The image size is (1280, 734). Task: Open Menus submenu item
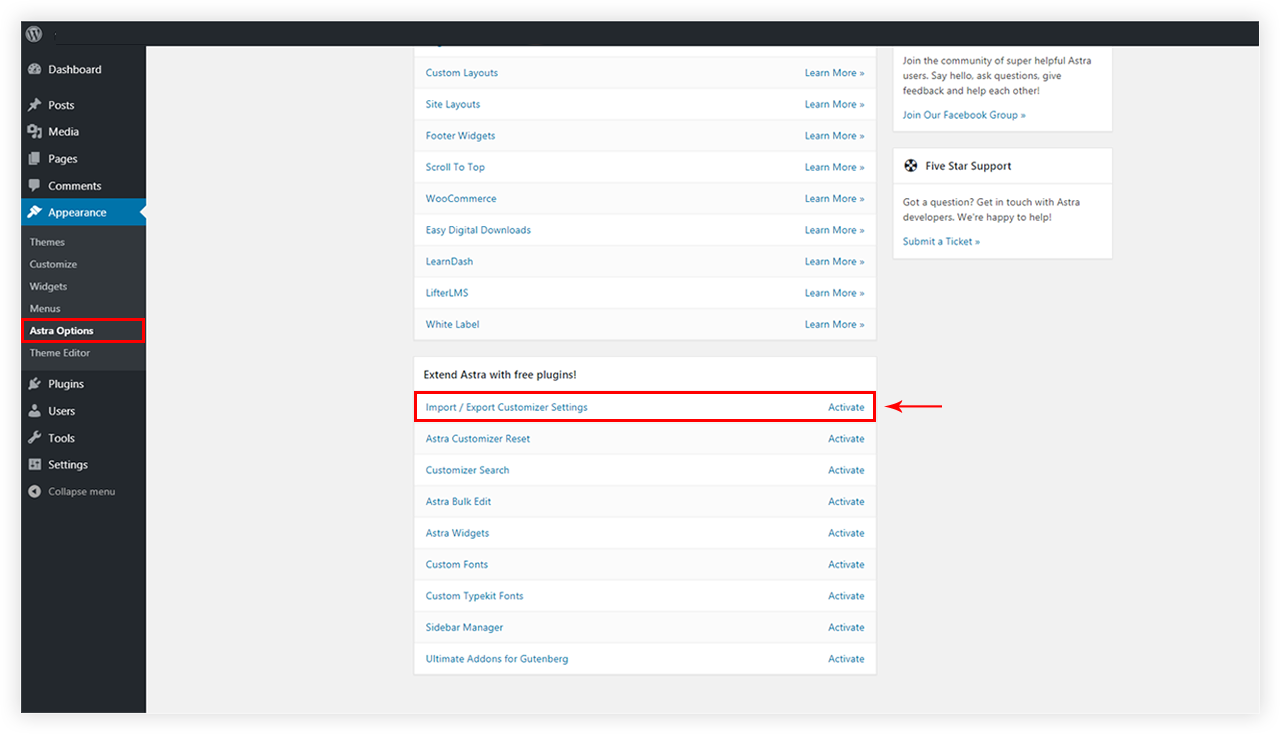coord(45,309)
